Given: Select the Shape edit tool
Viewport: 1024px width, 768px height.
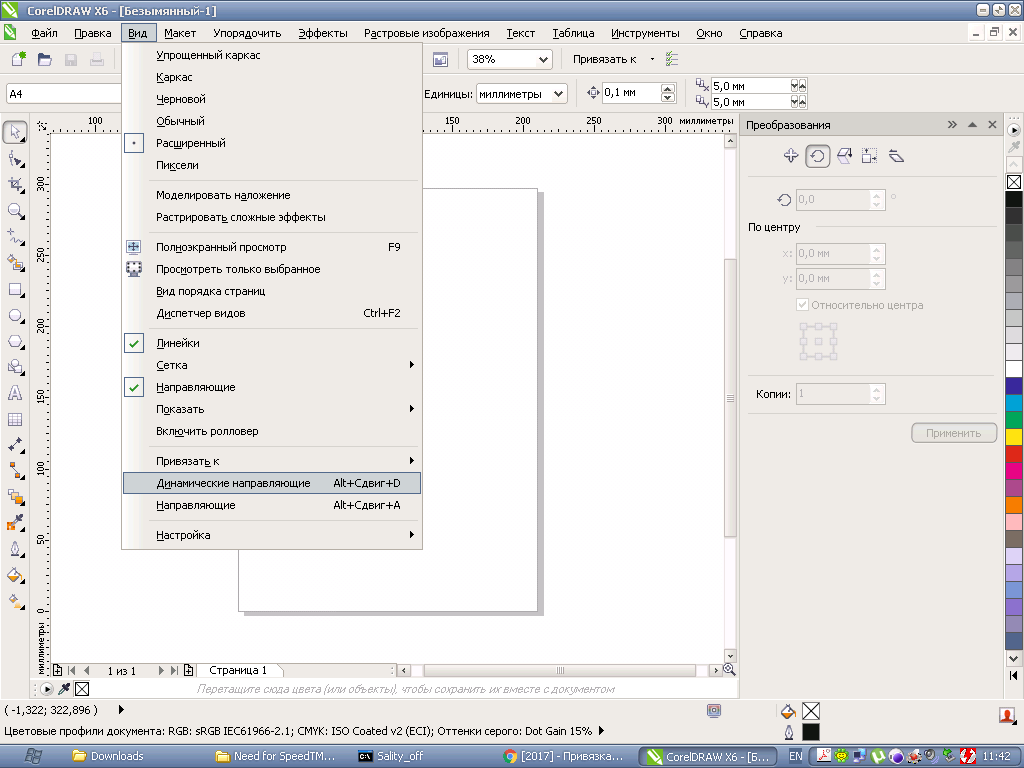Looking at the screenshot, I should (x=16, y=159).
